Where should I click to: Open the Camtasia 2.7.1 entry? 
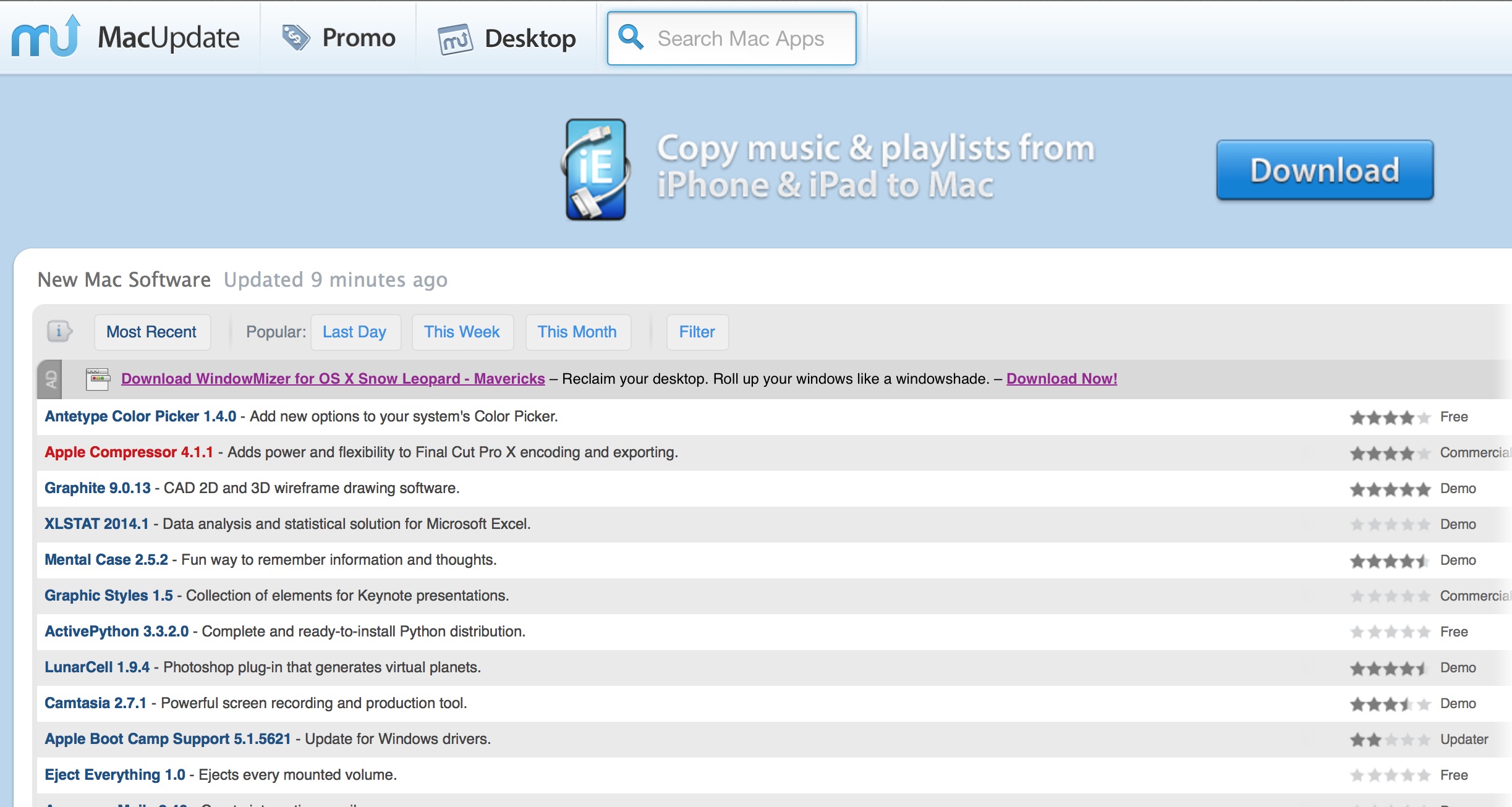click(95, 703)
